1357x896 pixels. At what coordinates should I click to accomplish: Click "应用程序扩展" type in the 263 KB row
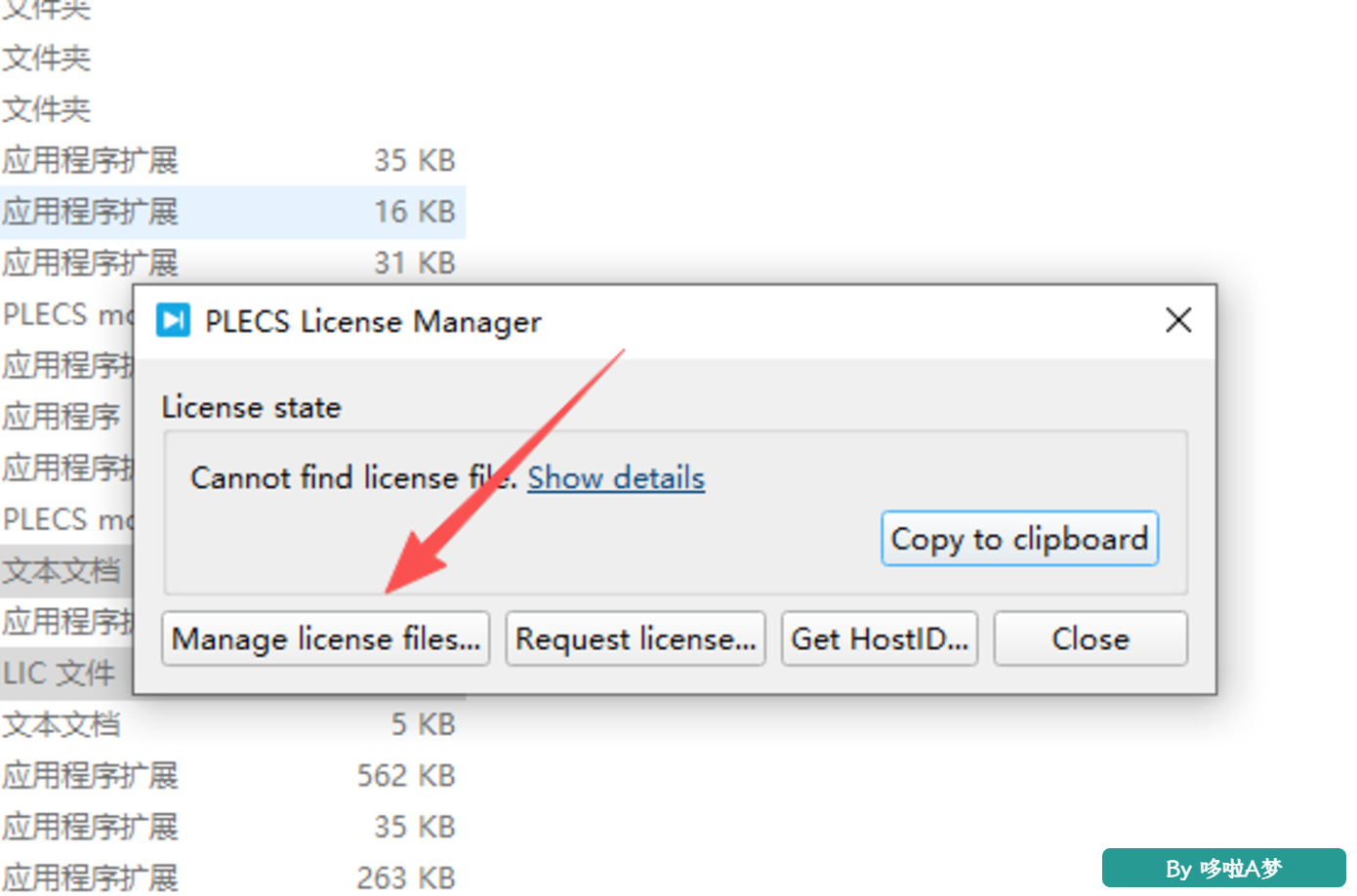91,877
